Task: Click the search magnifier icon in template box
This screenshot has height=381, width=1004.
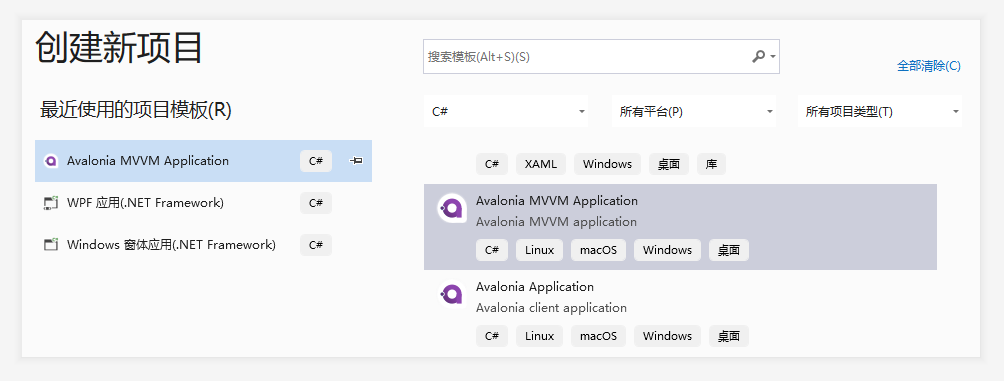Action: [758, 56]
